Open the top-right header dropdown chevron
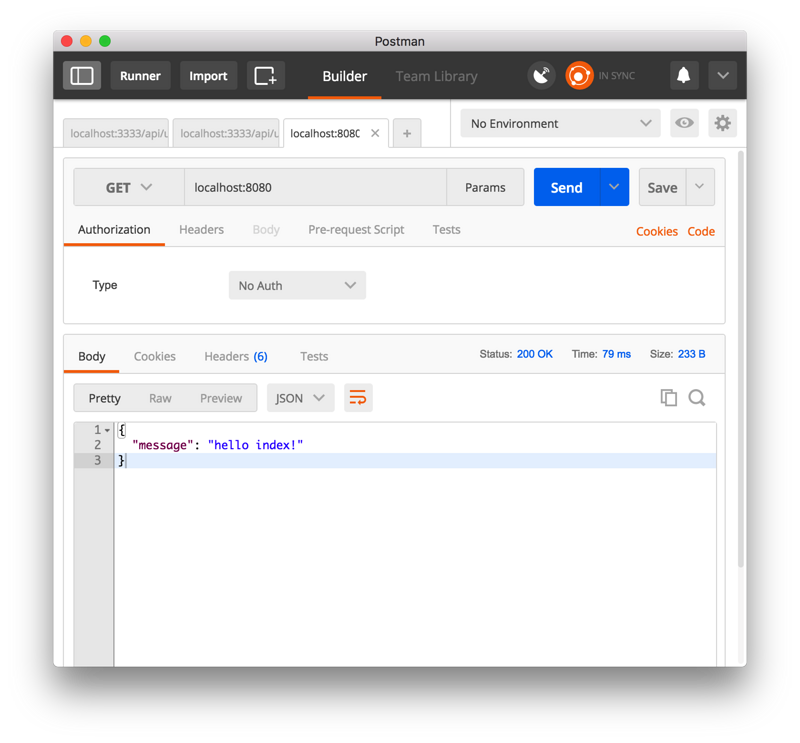The image size is (800, 743). (722, 76)
